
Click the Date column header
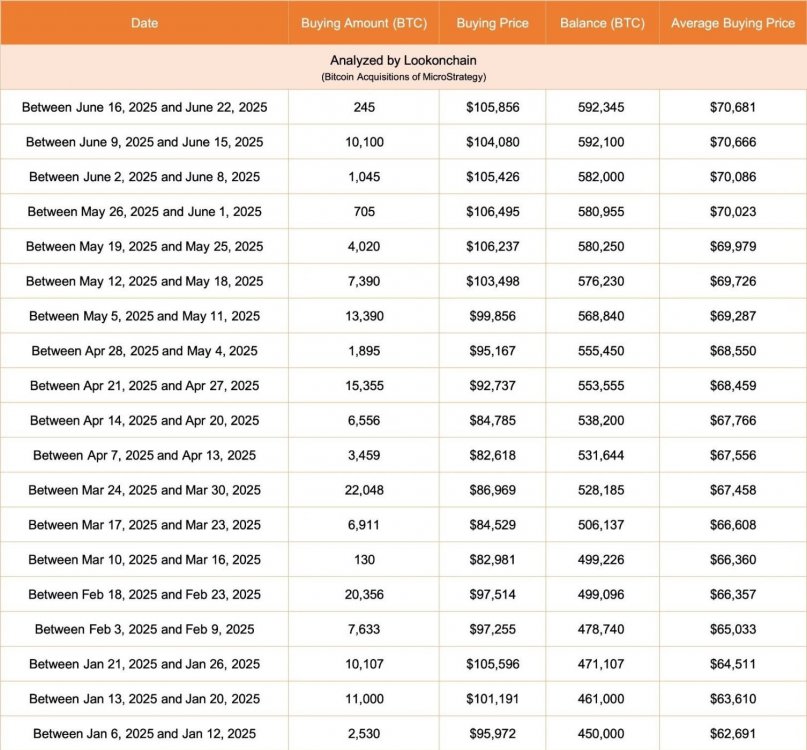click(x=144, y=23)
